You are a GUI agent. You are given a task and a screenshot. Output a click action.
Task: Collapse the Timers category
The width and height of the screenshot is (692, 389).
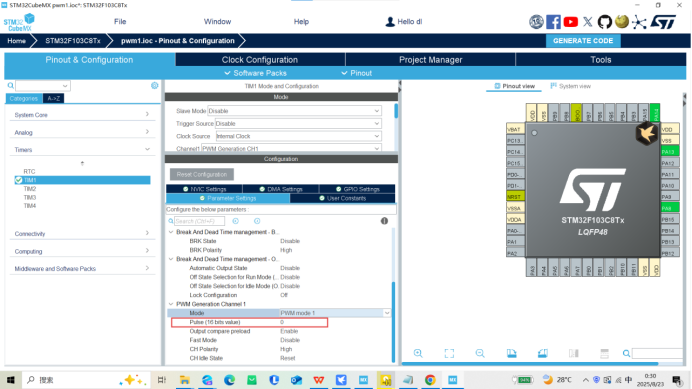[x=82, y=150]
